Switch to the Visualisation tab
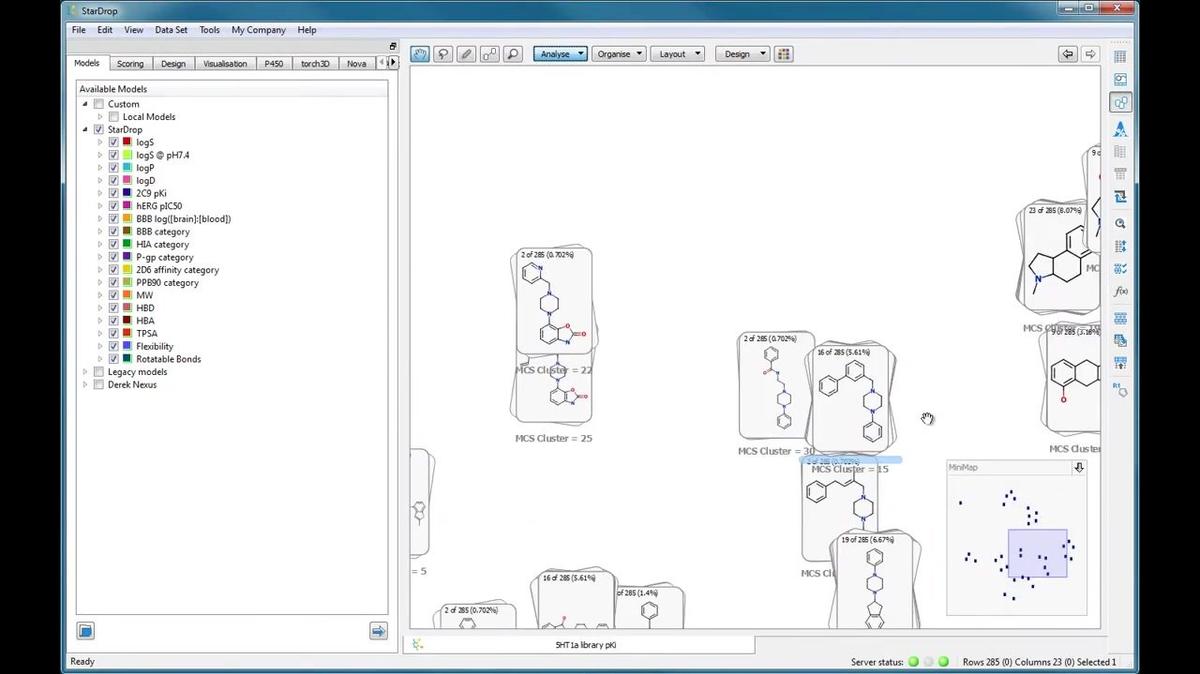 point(224,63)
